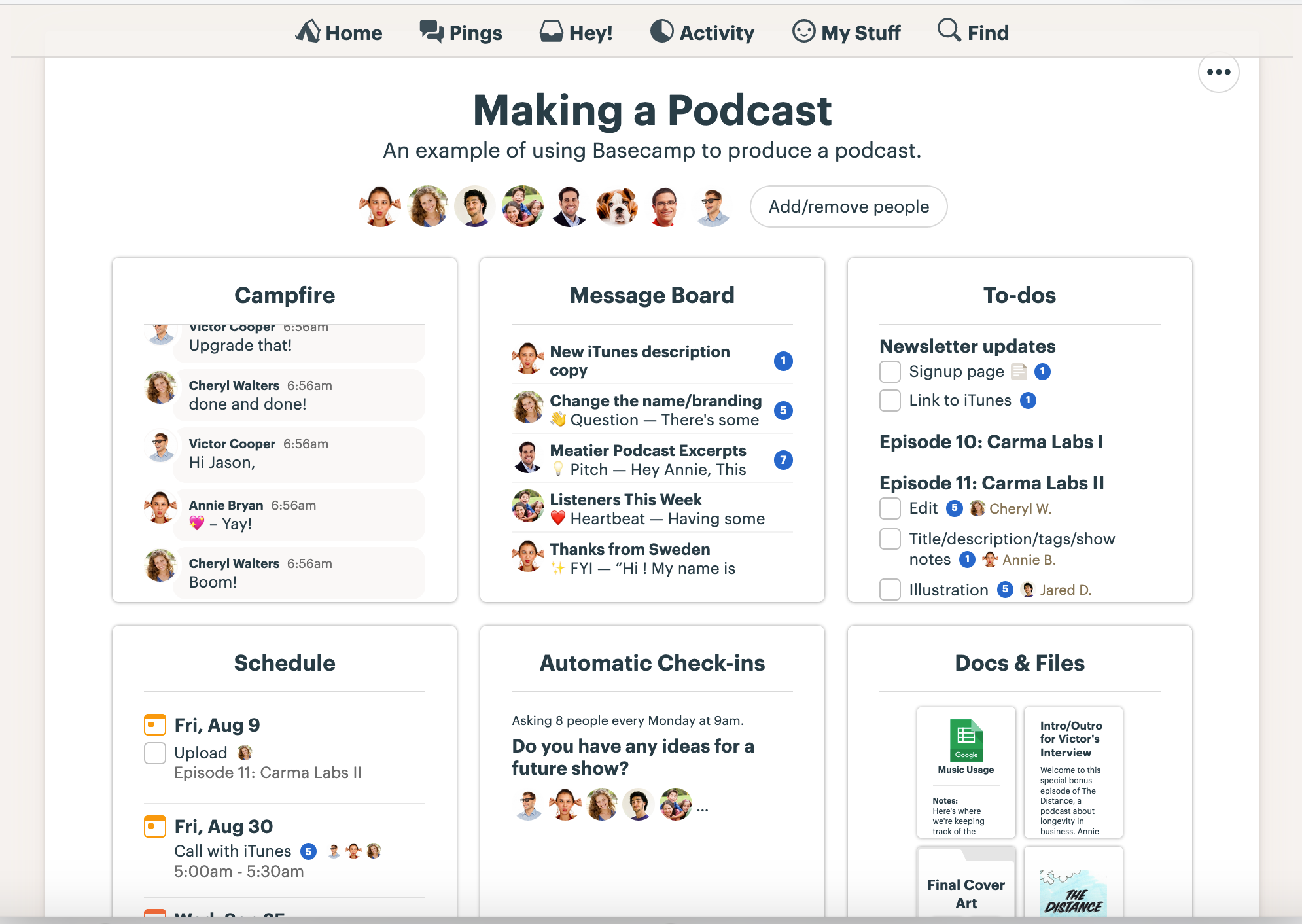Open Intro/Outro for Victor's Interview doc
The width and height of the screenshot is (1302, 924).
point(1073,772)
